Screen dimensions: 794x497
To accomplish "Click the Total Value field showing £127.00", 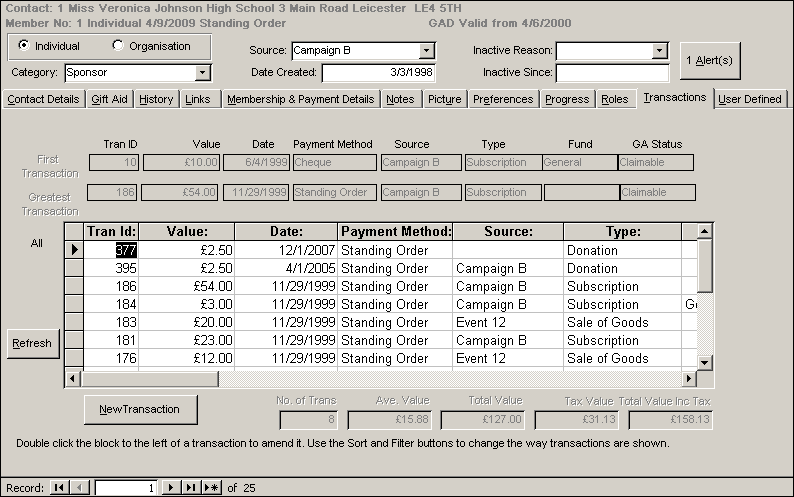I will (x=483, y=419).
